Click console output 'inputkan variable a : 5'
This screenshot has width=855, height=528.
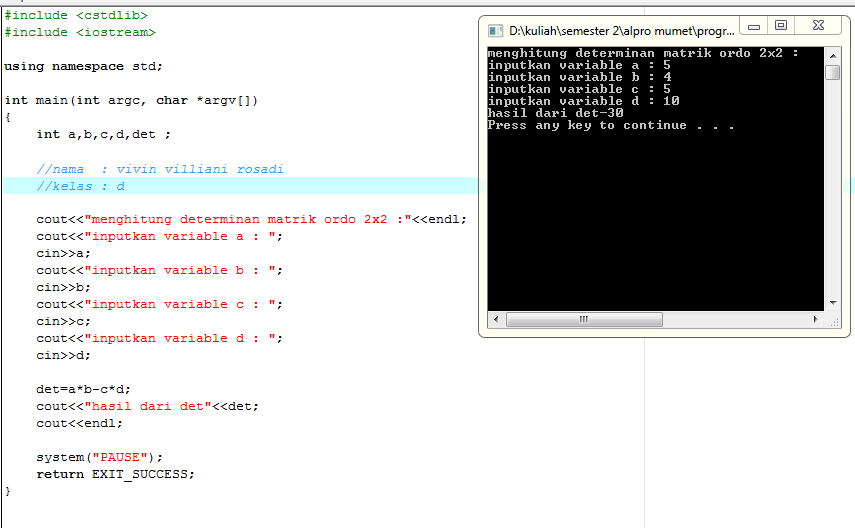pyautogui.click(x=579, y=65)
